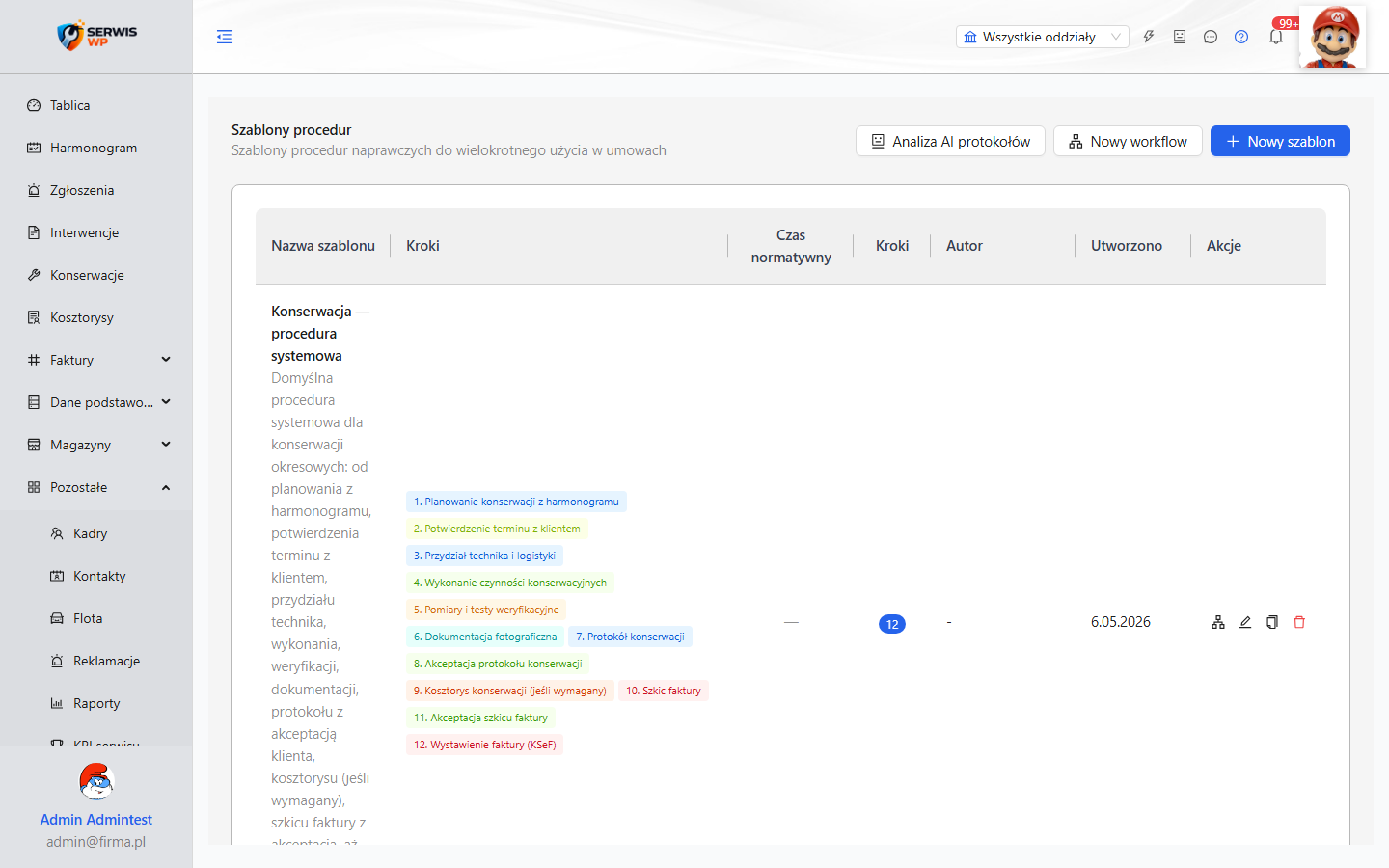This screenshot has width=1389, height=868.
Task: Select step tag 5. Pomiary i testy weryfikacyjne
Action: point(486,610)
